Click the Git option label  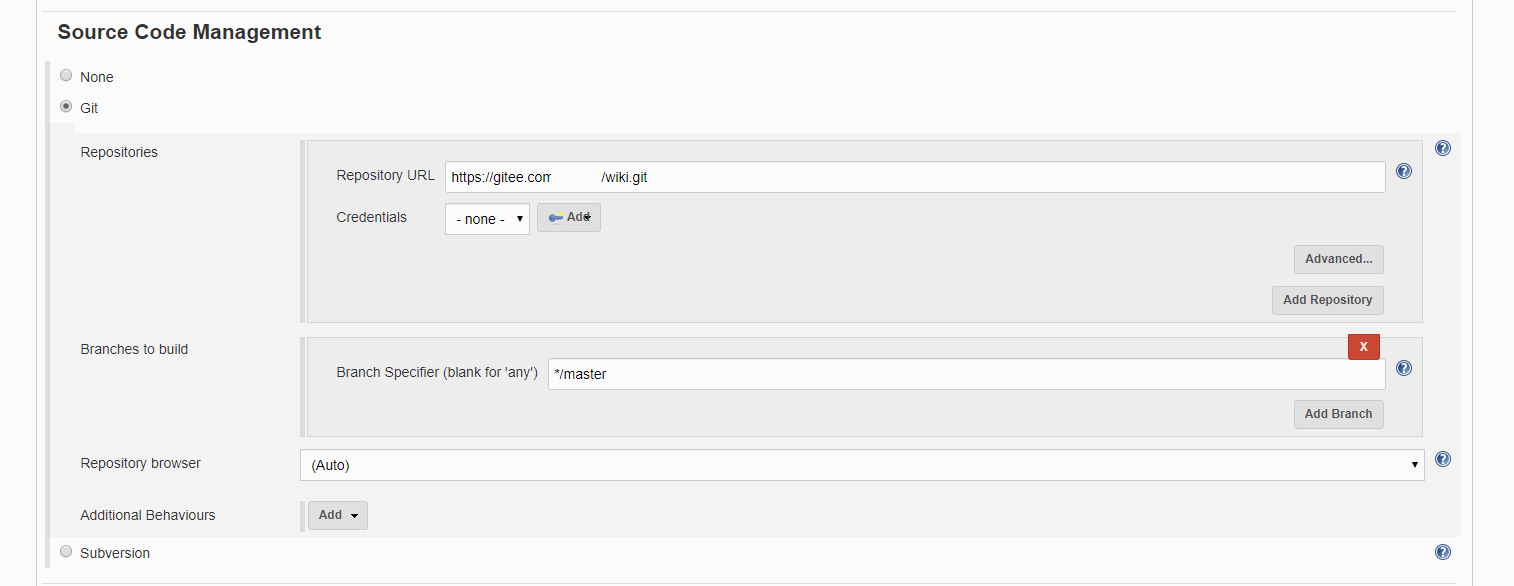point(89,108)
